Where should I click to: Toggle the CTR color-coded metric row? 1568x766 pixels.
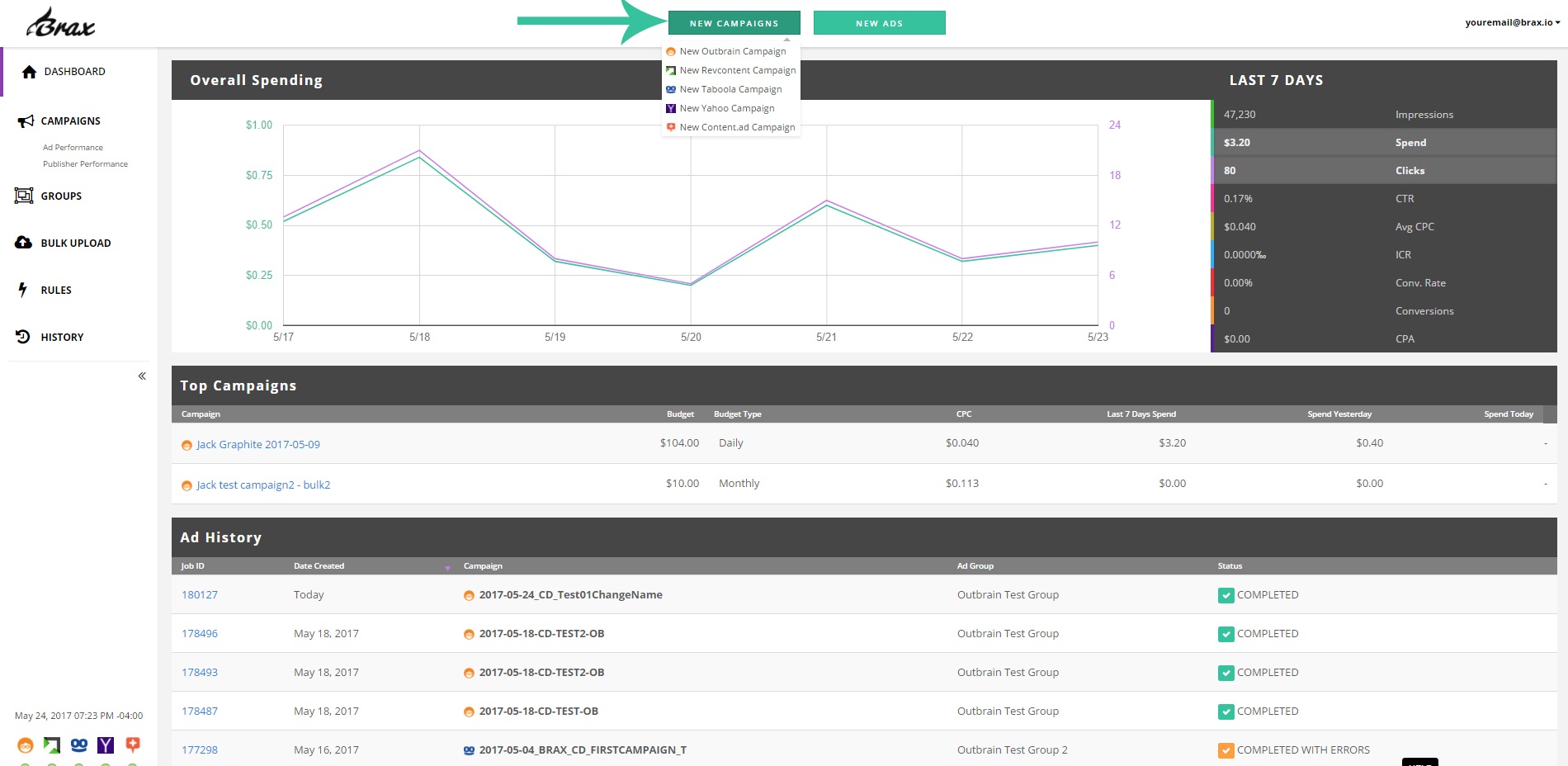point(1384,198)
